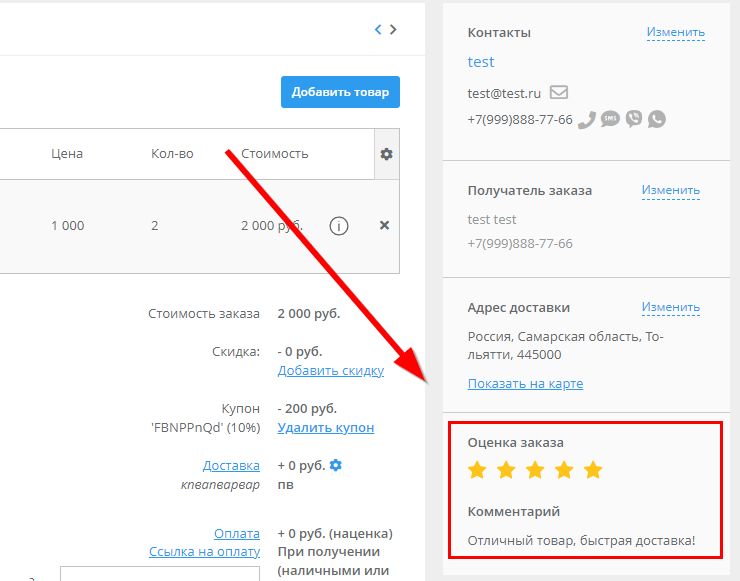Open the customer name test link

[481, 62]
